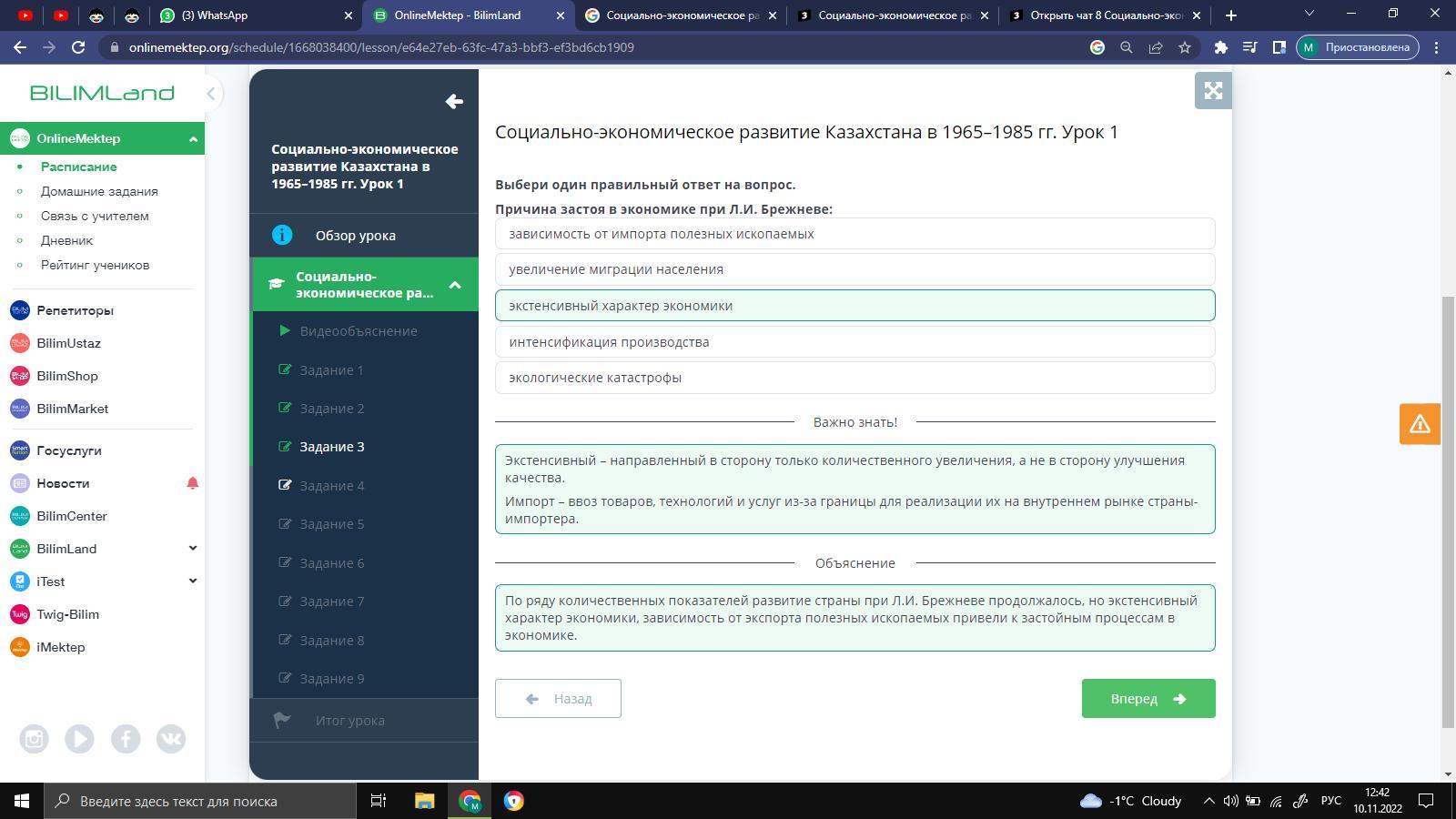Select answer увеличение миграции населения
The width and height of the screenshot is (1456, 819).
click(855, 269)
